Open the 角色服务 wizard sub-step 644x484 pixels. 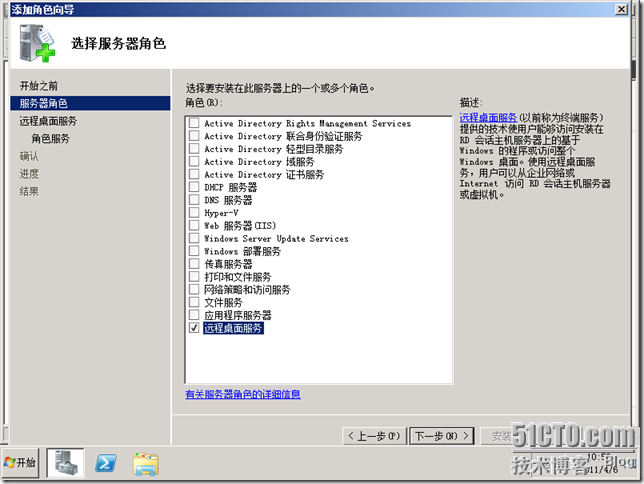(51, 138)
